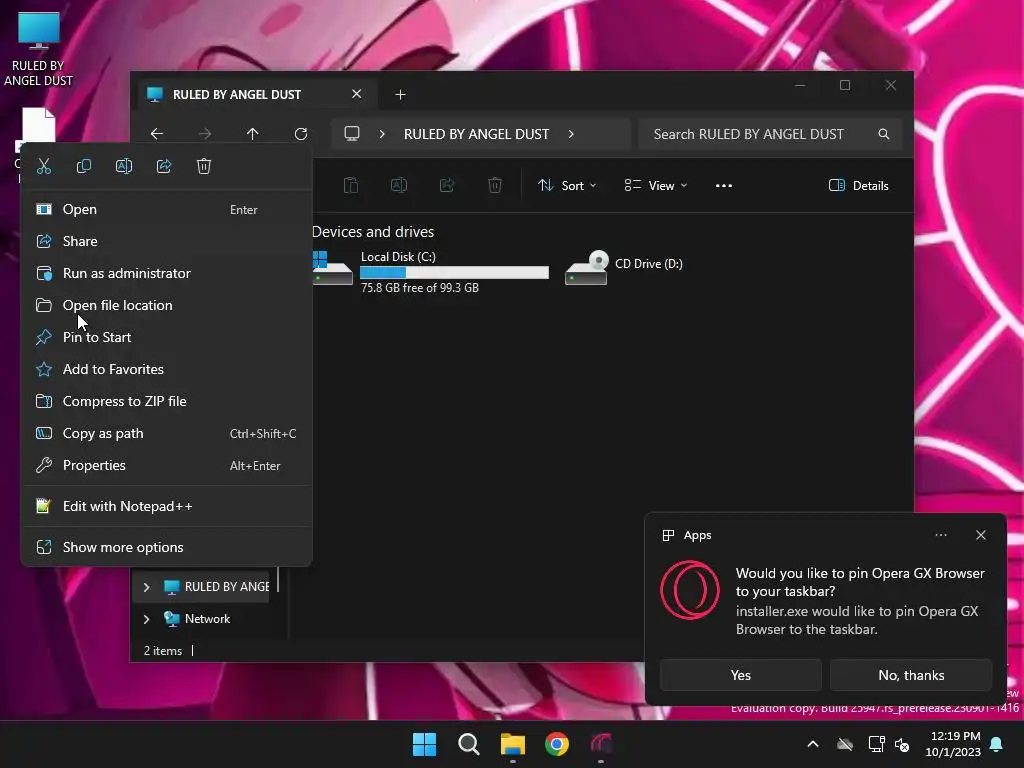This screenshot has height=768, width=1024.
Task: Open taskbar Search
Action: [x=469, y=744]
